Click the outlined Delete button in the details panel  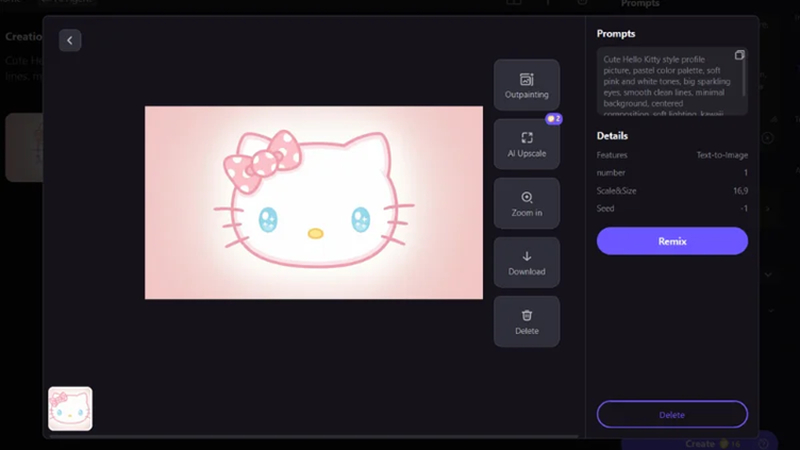pyautogui.click(x=672, y=414)
